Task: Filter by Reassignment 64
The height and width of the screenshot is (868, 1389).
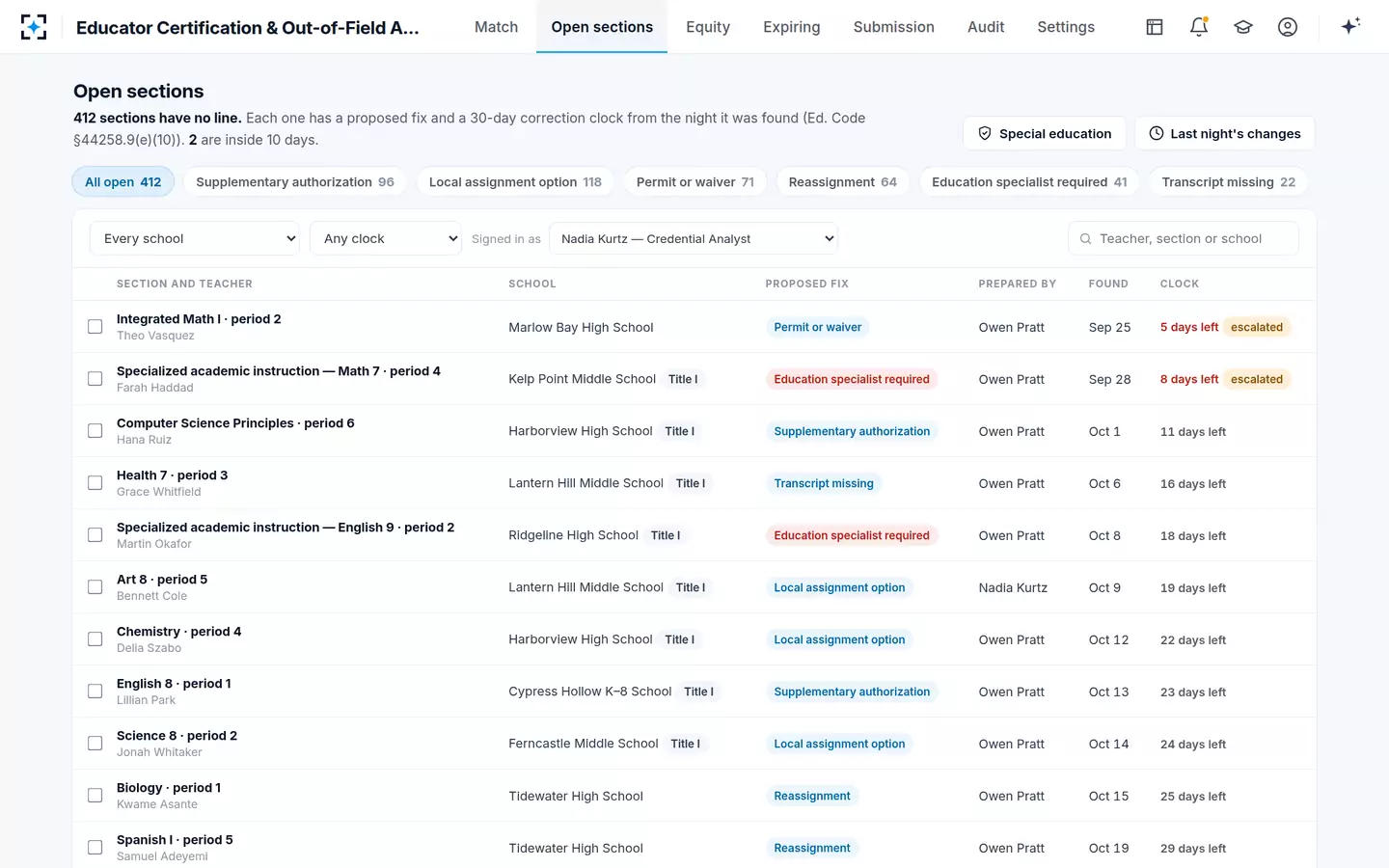Action: (x=843, y=182)
